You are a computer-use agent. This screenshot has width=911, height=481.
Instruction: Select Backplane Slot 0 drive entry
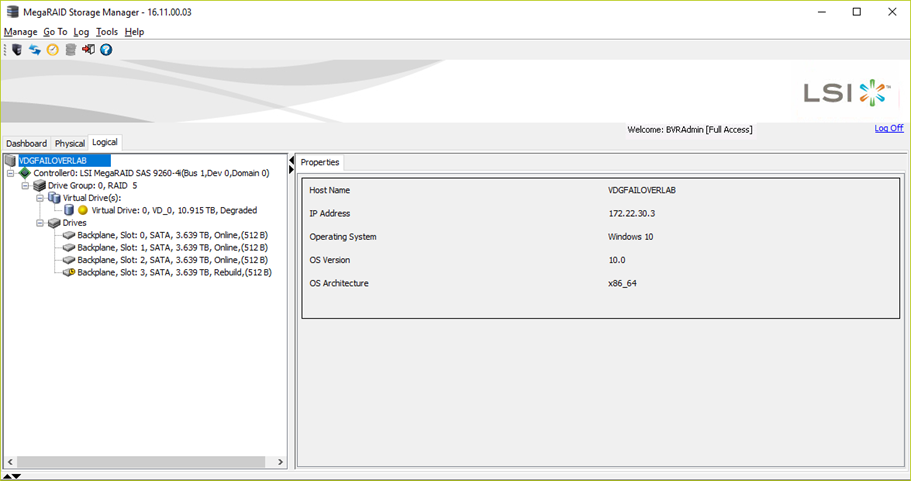coord(172,236)
